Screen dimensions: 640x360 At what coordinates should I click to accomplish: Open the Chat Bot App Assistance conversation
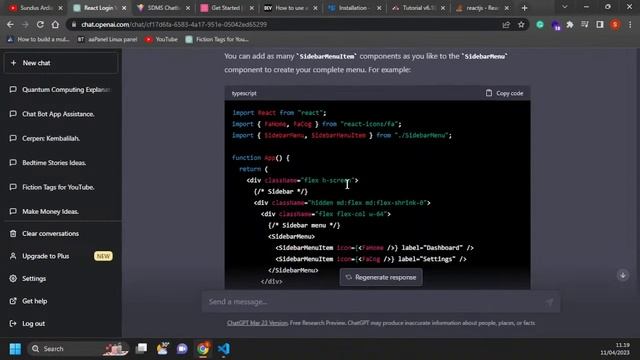pyautogui.click(x=61, y=114)
